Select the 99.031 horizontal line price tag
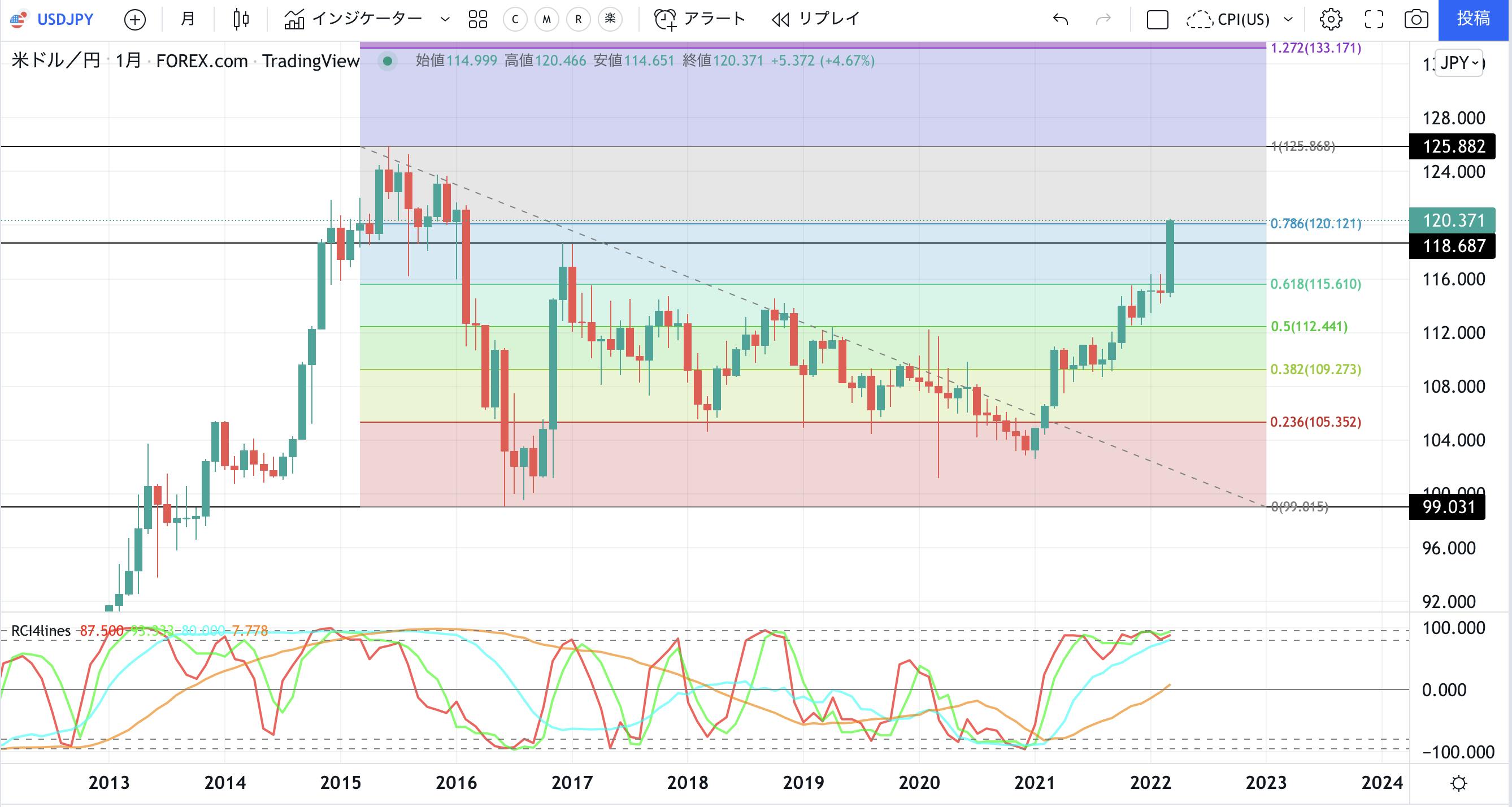 pyautogui.click(x=1448, y=506)
